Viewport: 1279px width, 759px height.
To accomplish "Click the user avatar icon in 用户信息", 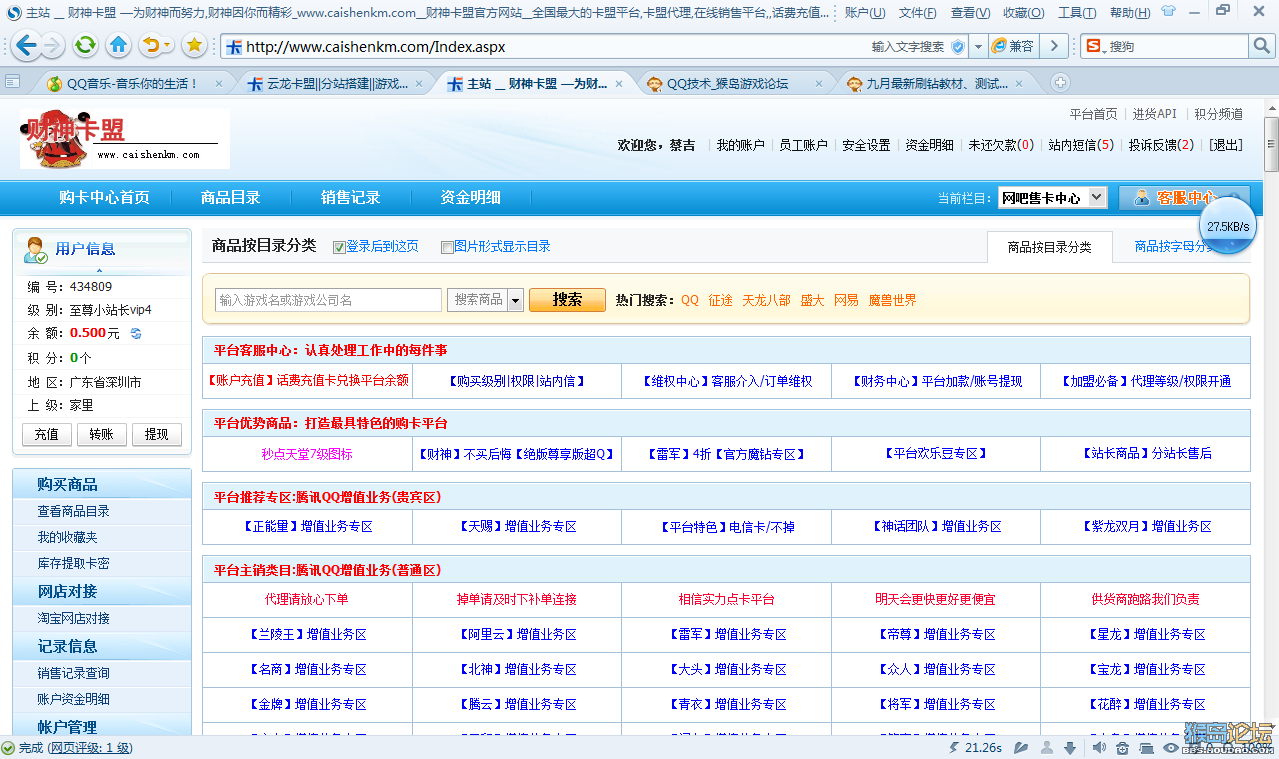I will pyautogui.click(x=36, y=249).
